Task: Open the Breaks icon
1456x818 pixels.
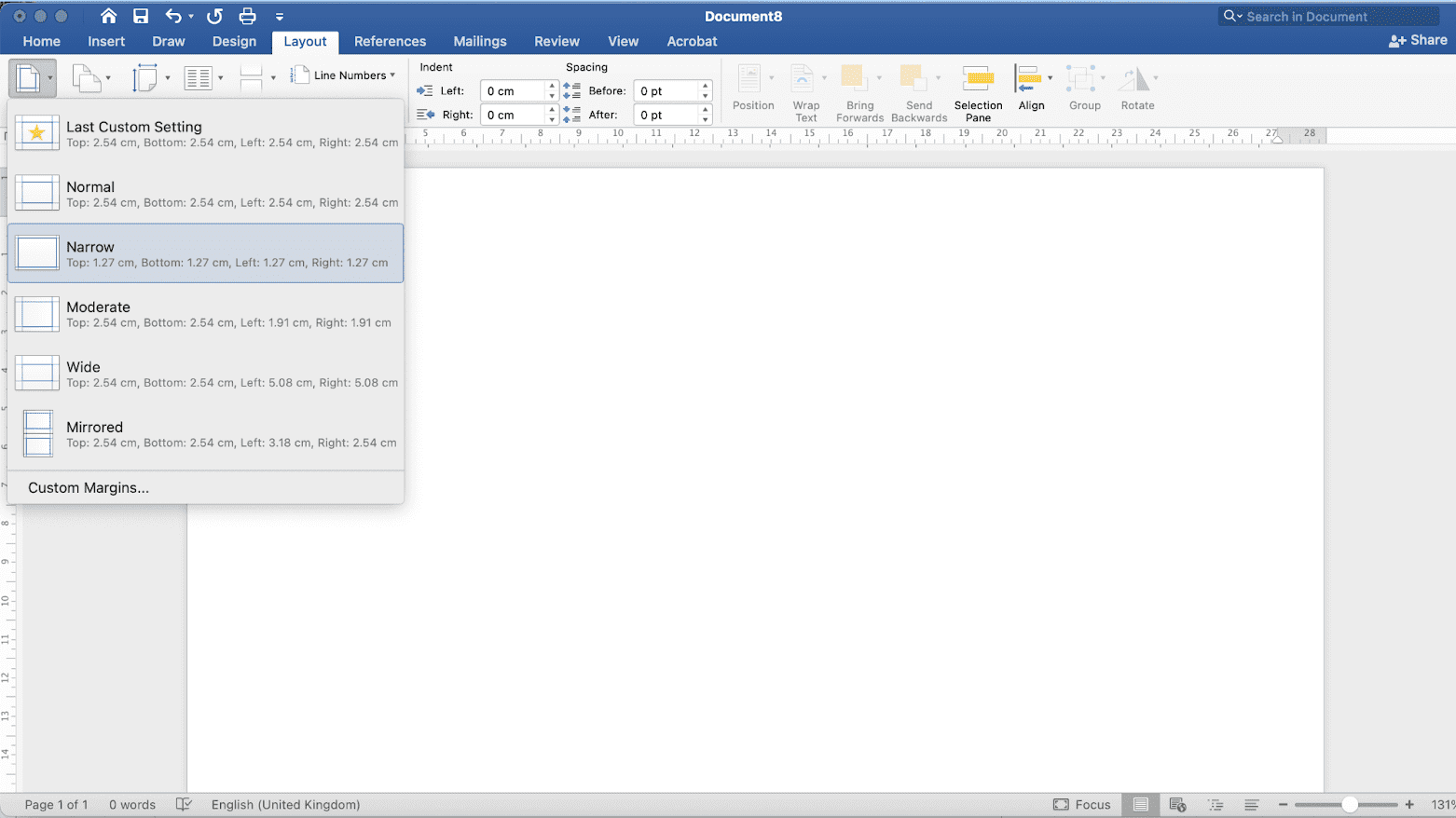Action: [x=250, y=77]
